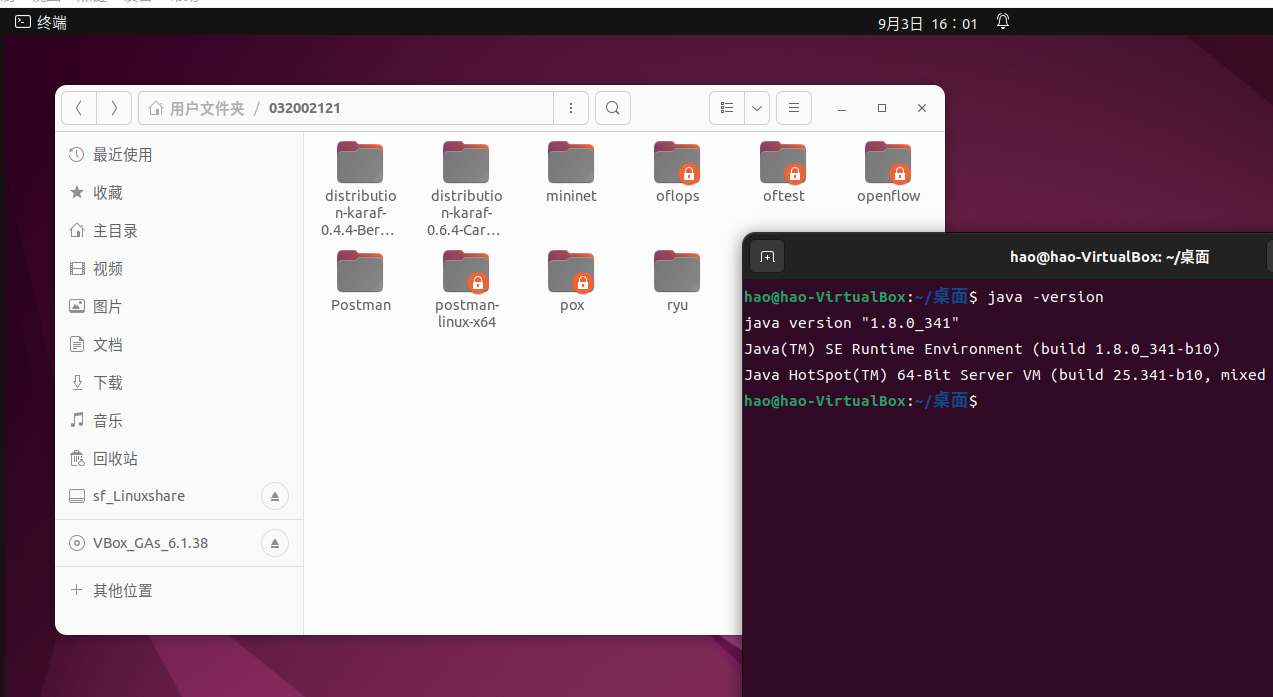1273x697 pixels.
Task: Open the path bar three-dot menu
Action: [x=571, y=108]
